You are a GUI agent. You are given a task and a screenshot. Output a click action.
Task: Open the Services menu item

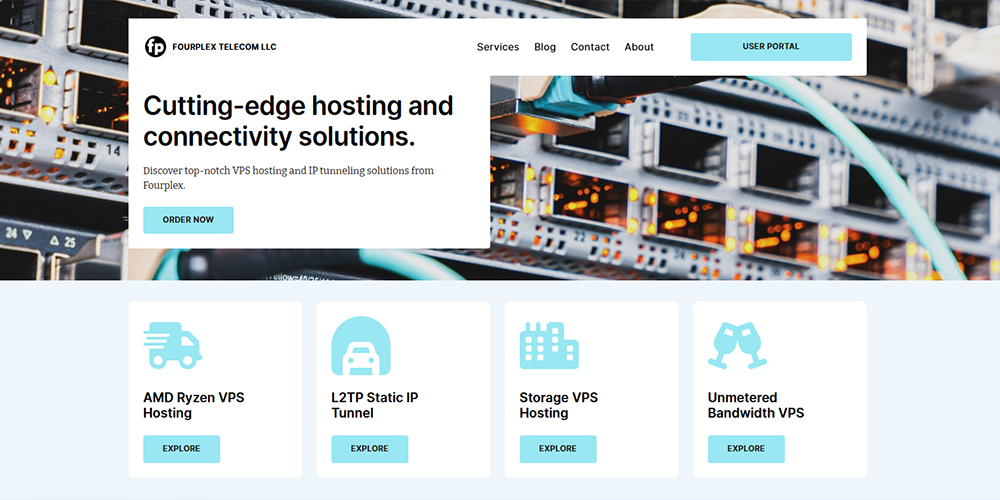498,47
